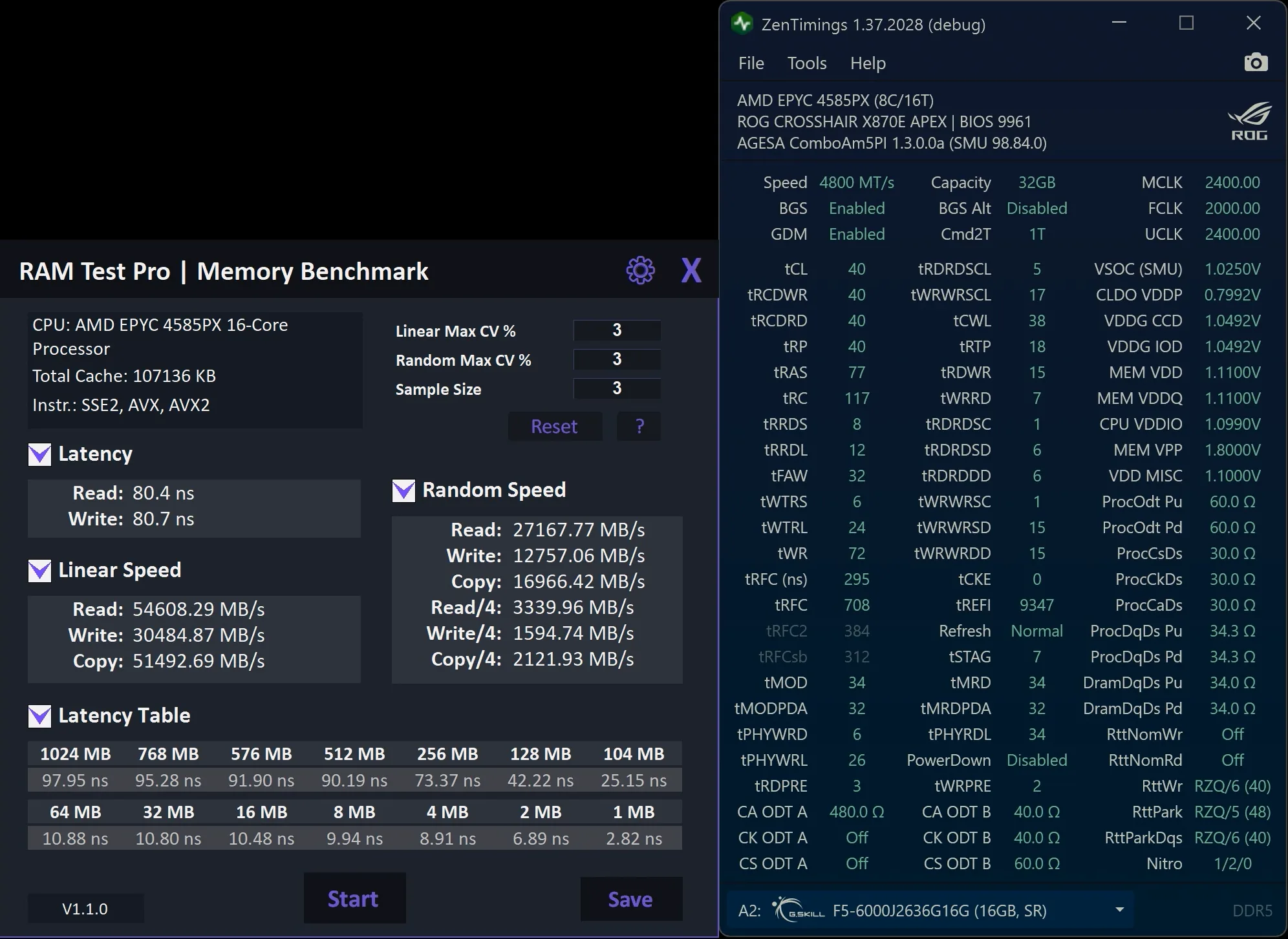Click the Refresh Normal value
This screenshot has height=939, width=1288.
(x=1036, y=631)
